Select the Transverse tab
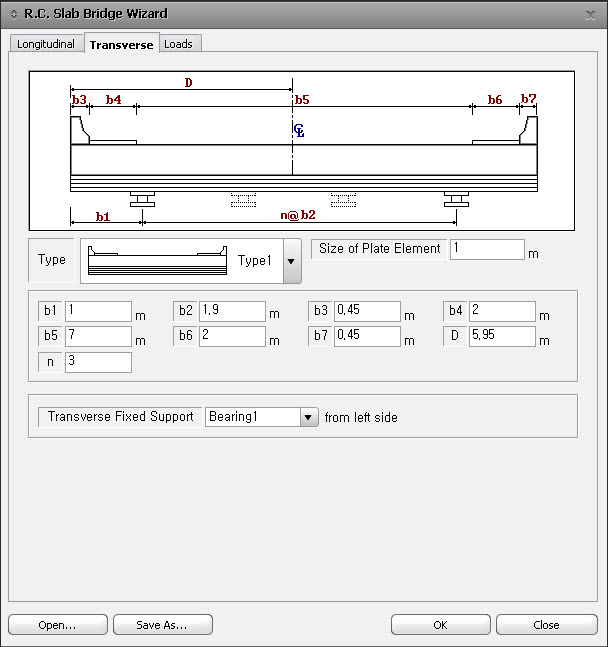 coord(121,44)
